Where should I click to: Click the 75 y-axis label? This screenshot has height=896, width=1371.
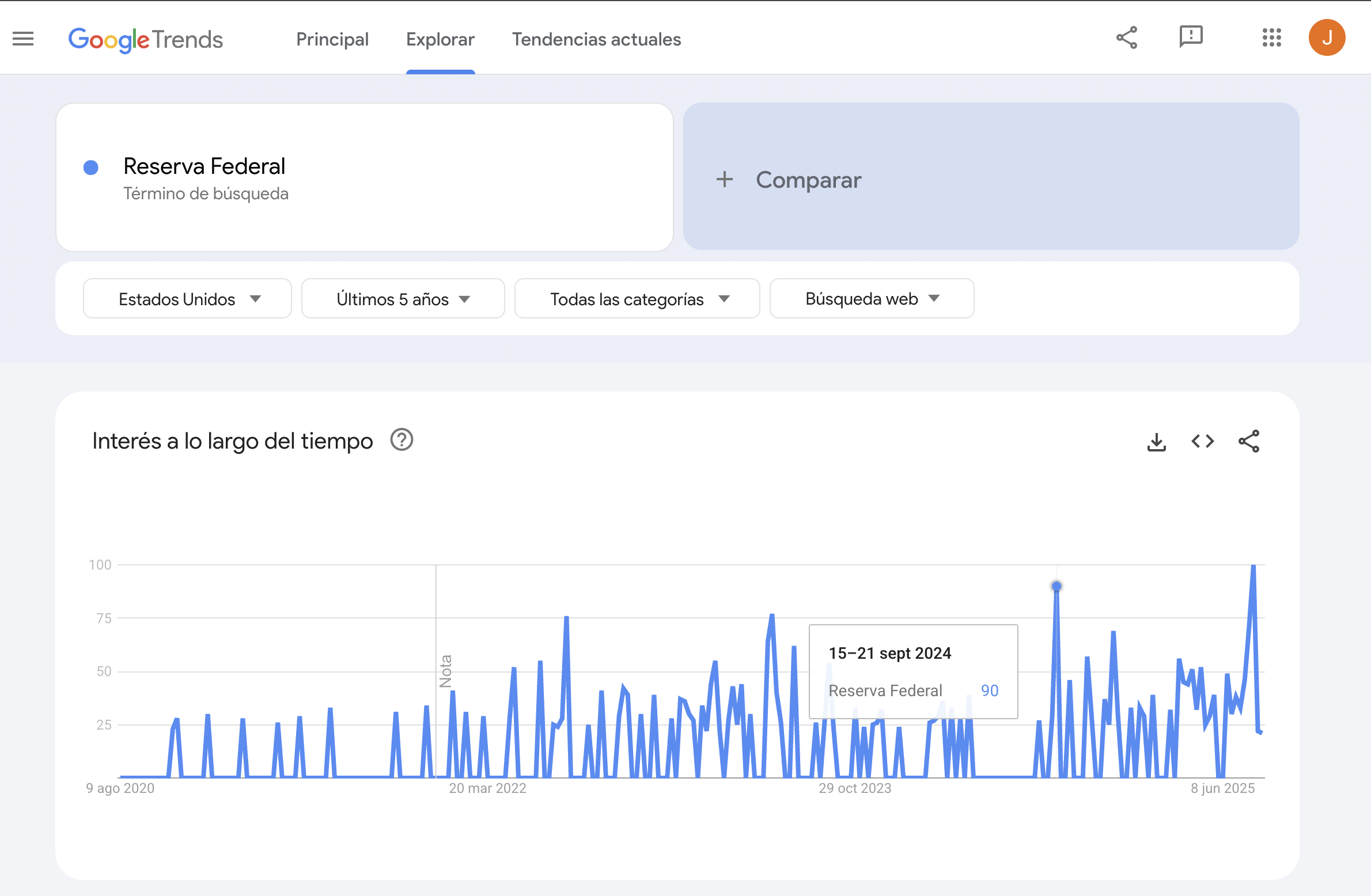104,618
